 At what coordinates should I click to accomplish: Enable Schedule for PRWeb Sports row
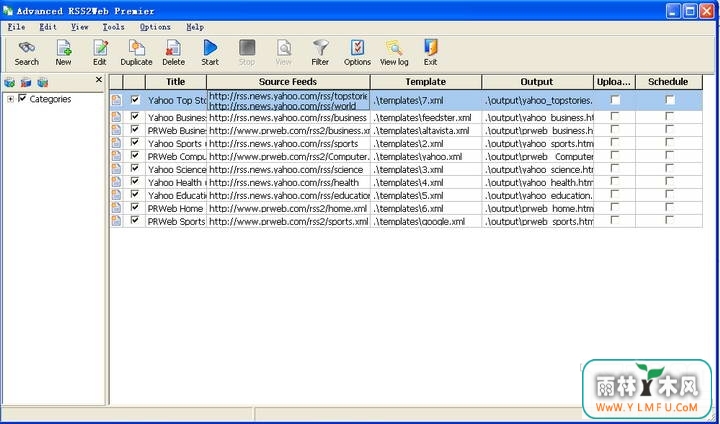670,220
